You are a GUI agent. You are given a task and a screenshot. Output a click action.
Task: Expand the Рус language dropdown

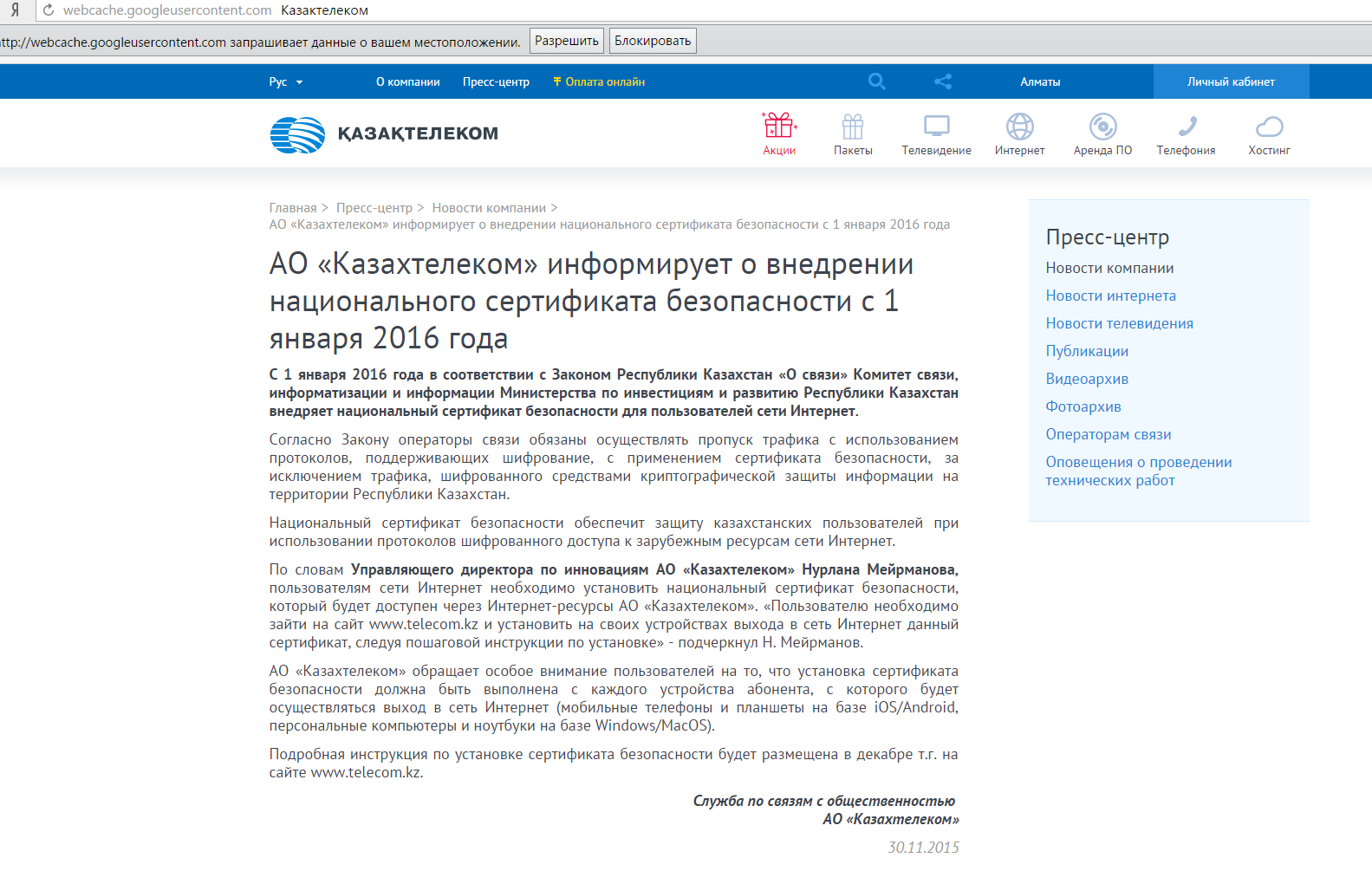[286, 82]
